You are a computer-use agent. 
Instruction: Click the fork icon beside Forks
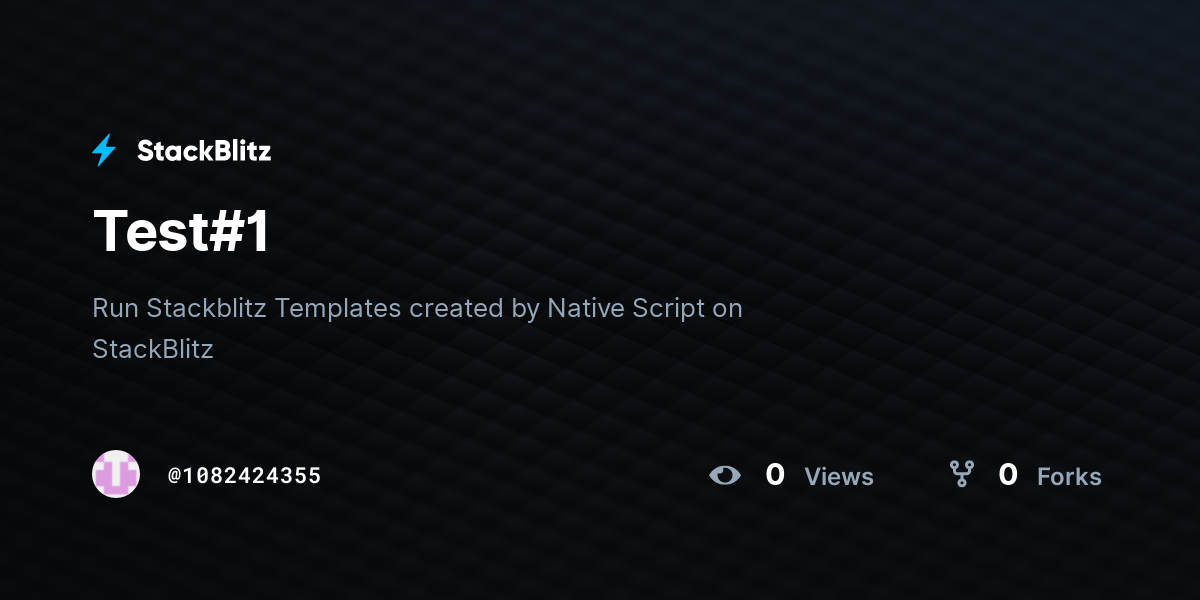(x=962, y=474)
